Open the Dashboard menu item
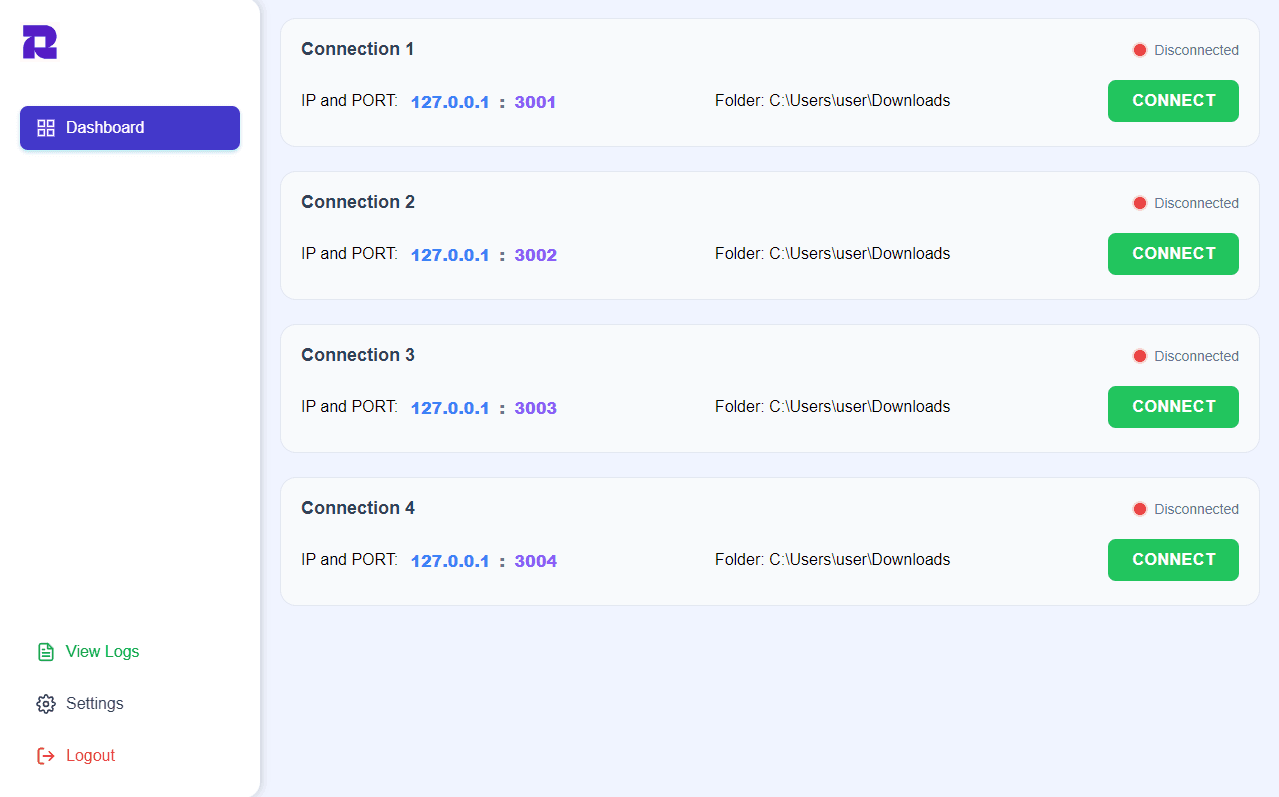This screenshot has height=797, width=1279. point(130,128)
